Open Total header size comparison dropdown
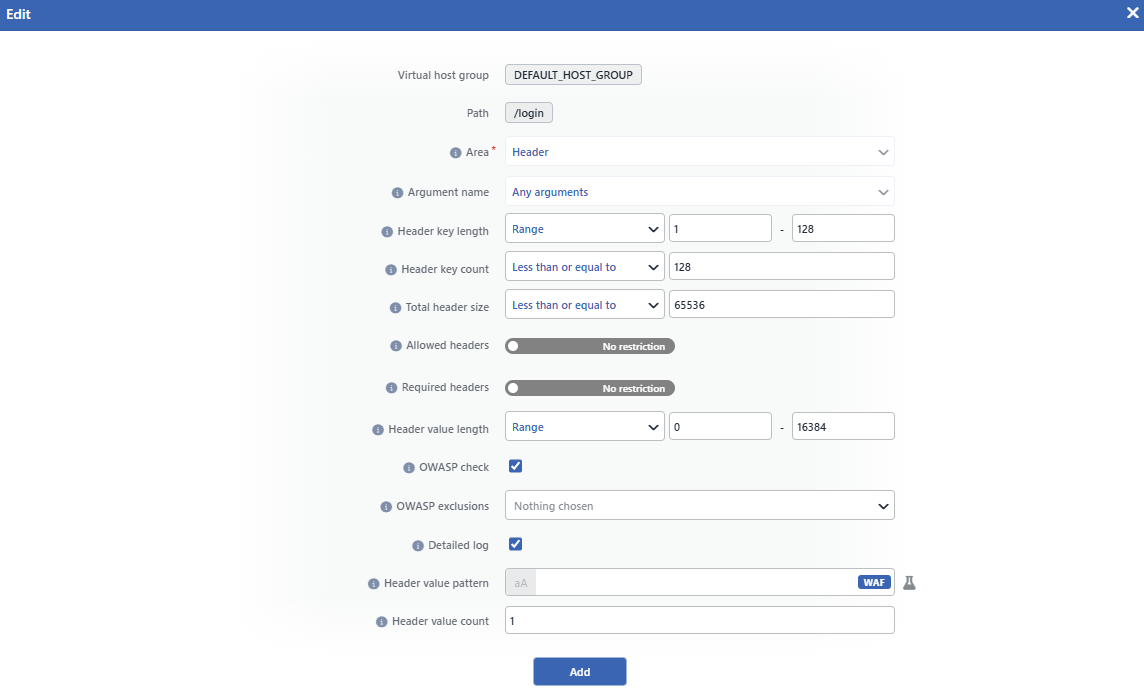 [584, 304]
